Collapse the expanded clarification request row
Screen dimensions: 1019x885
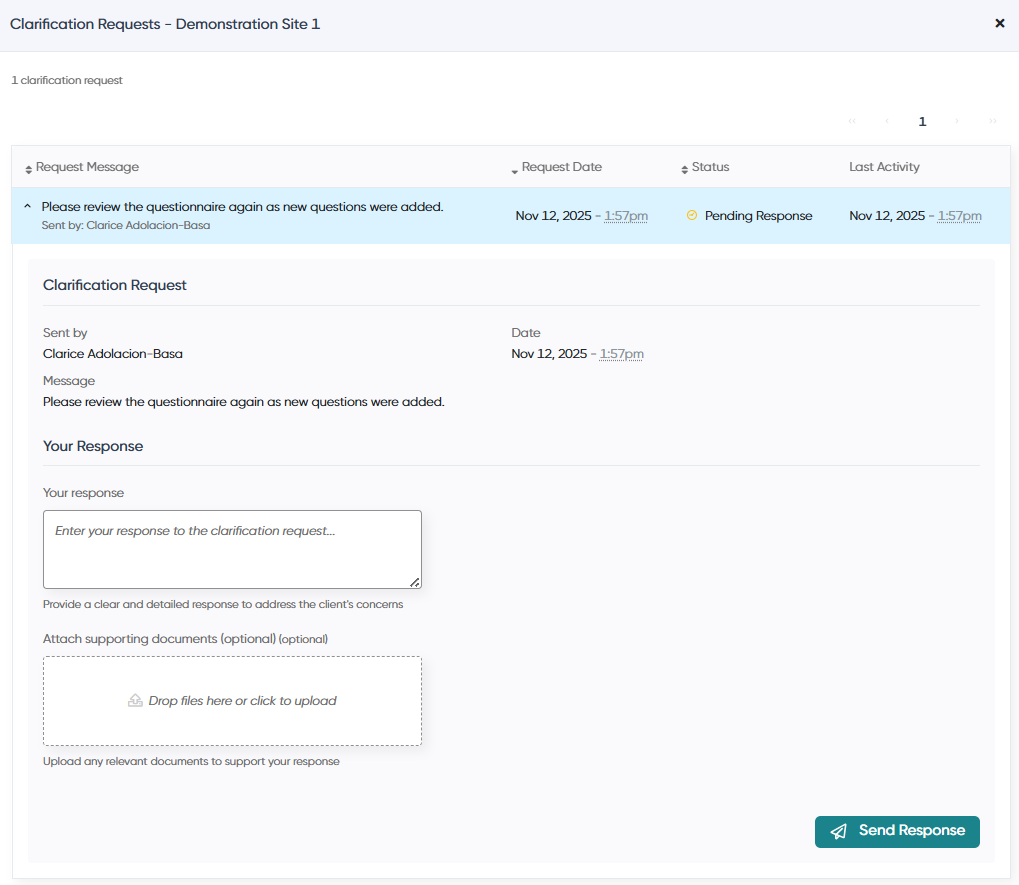tap(27, 206)
